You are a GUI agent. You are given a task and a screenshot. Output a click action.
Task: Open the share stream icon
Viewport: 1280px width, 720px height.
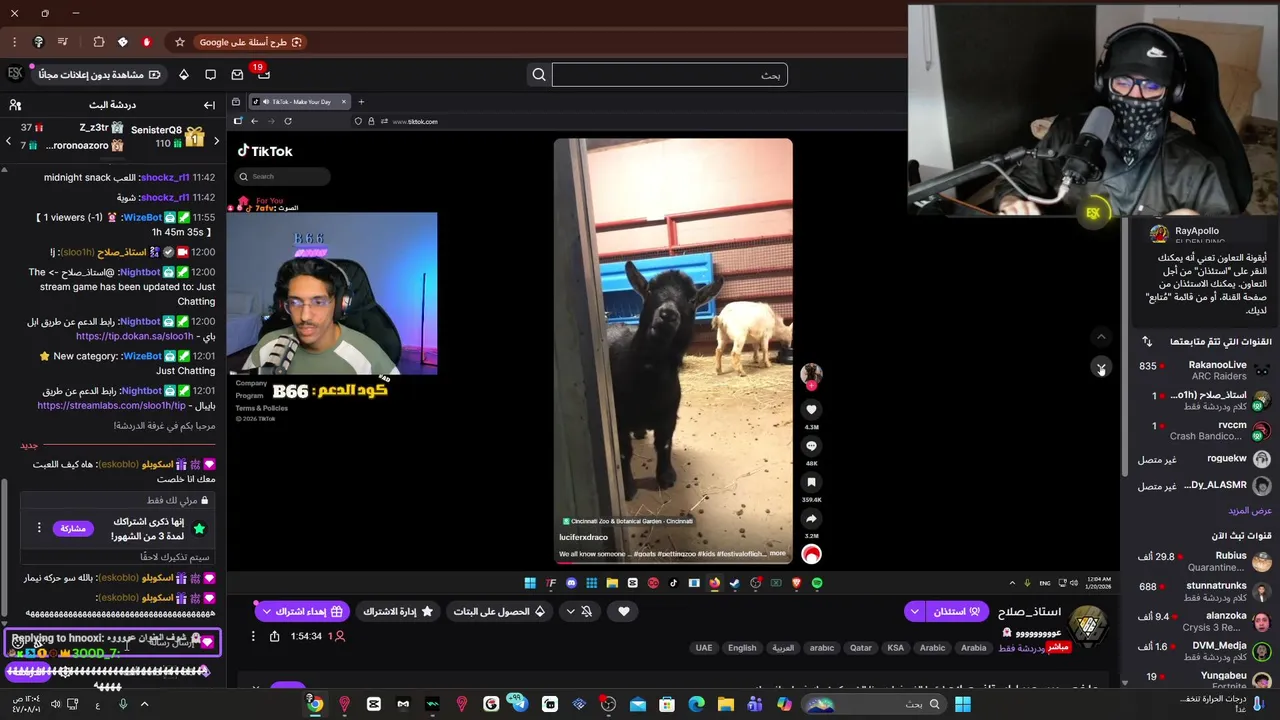point(274,636)
